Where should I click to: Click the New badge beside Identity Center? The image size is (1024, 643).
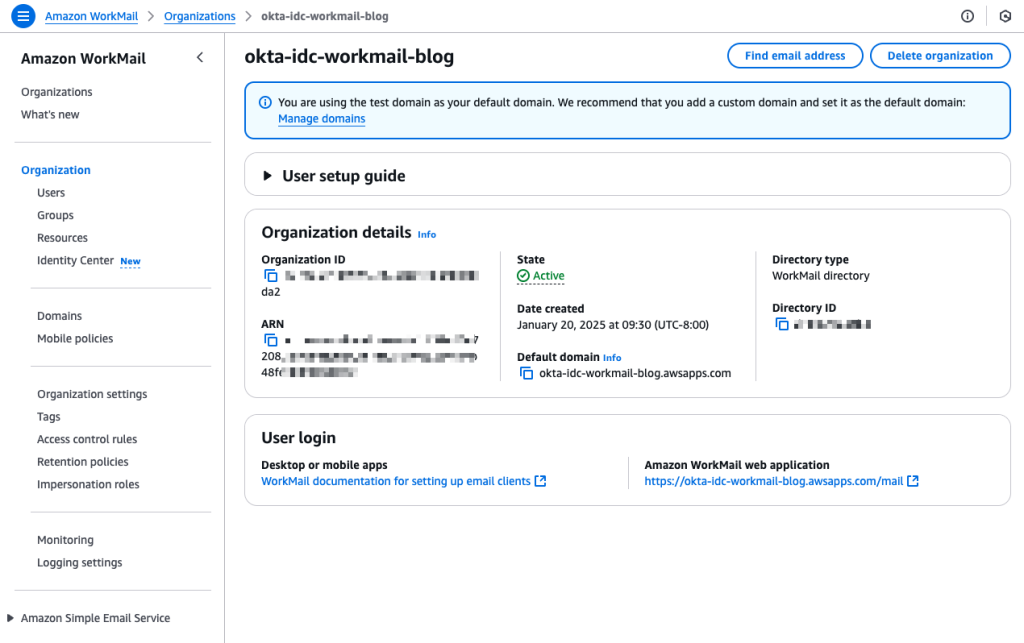click(131, 261)
